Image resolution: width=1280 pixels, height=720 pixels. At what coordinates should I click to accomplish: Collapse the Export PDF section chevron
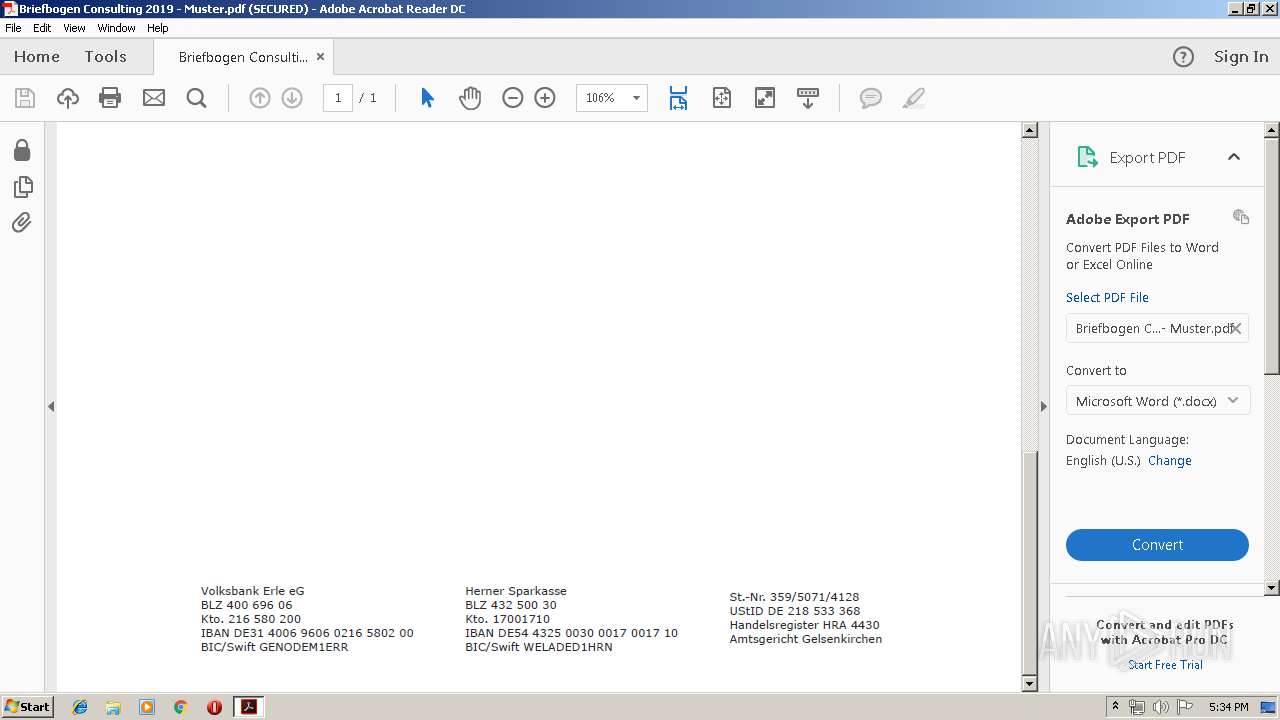click(1234, 157)
